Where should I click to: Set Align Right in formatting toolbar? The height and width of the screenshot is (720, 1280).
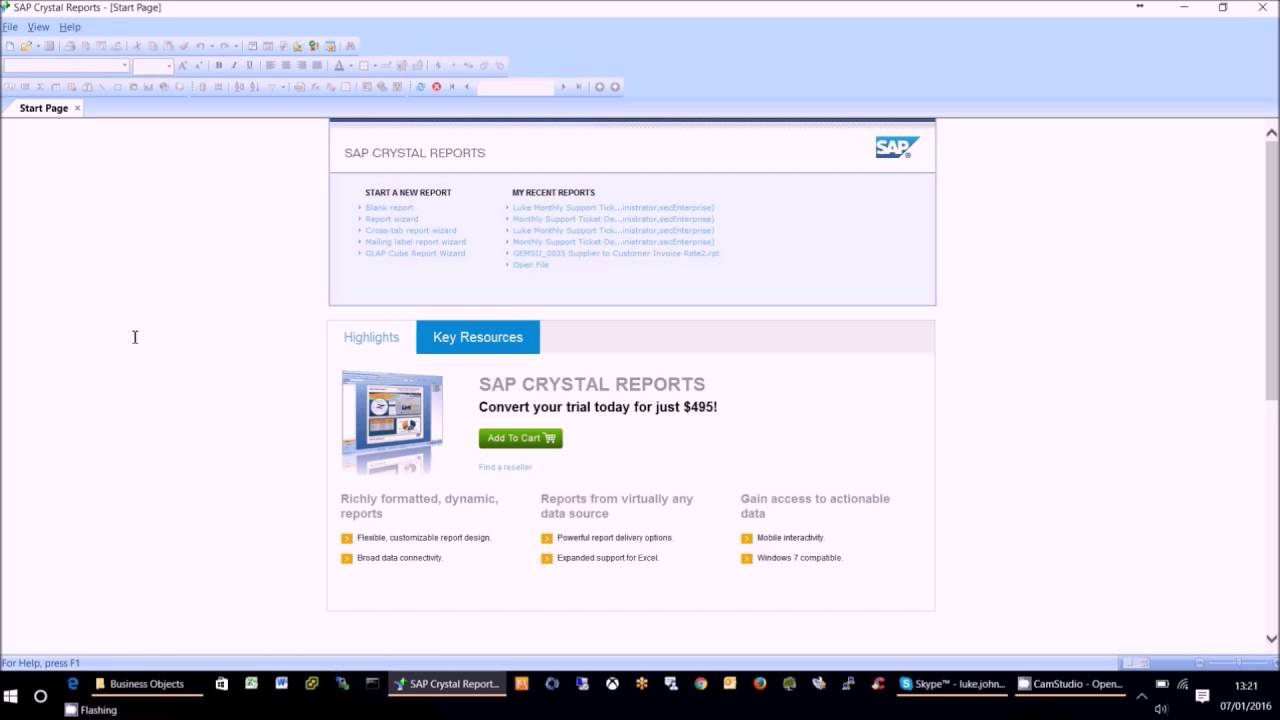click(301, 65)
